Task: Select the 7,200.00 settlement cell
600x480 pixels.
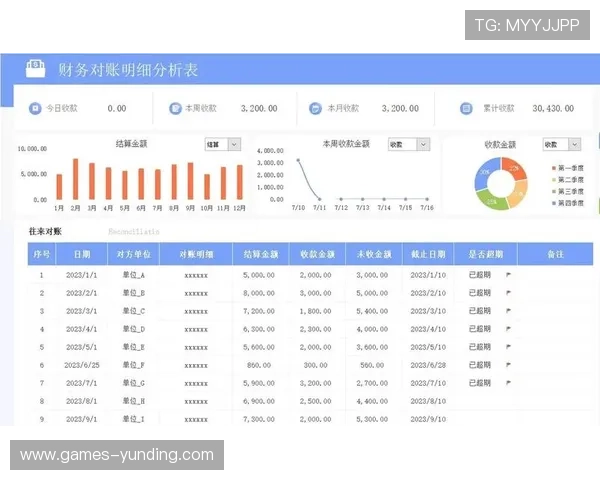Action: 259,311
